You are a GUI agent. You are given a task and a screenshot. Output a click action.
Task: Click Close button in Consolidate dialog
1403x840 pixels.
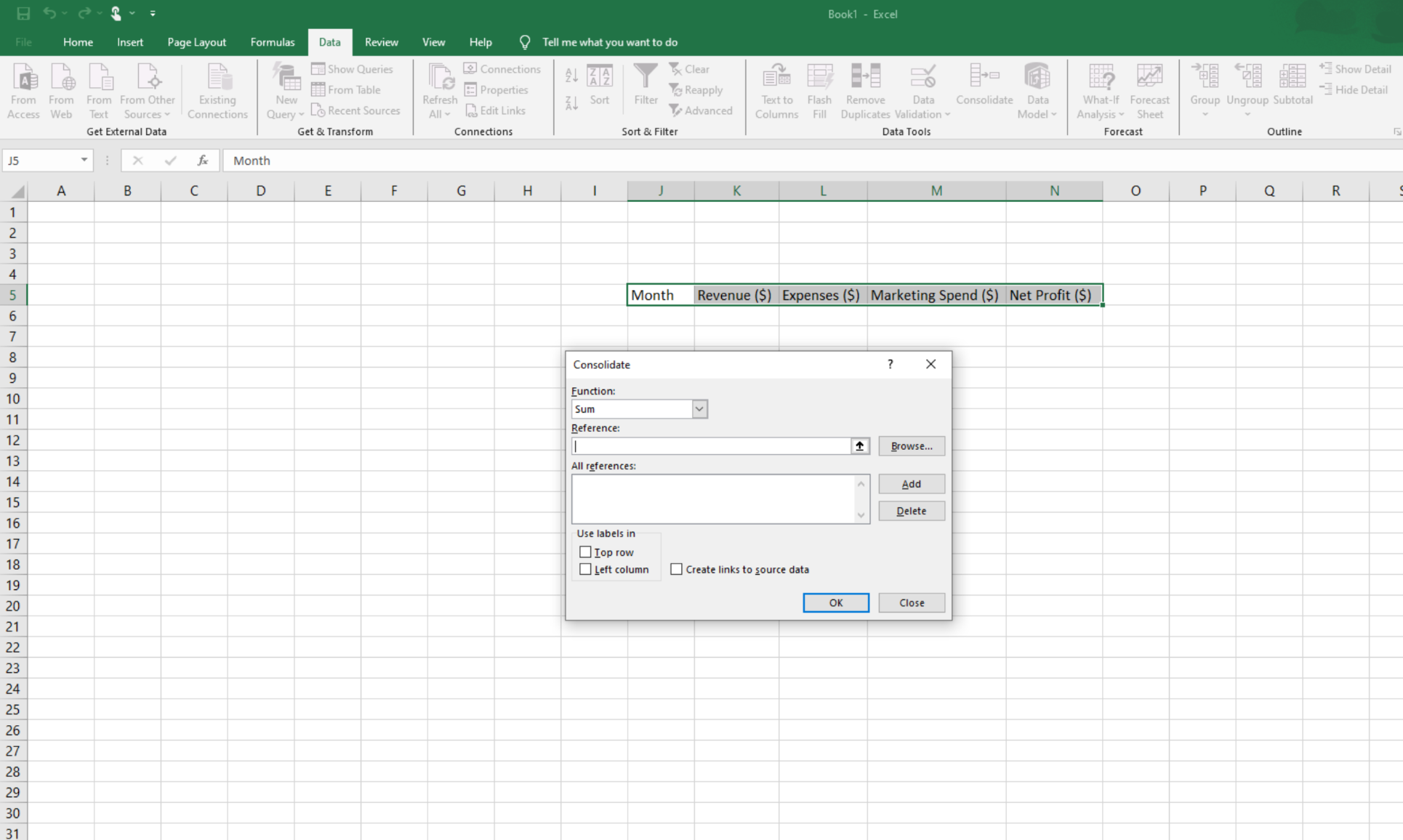coord(912,603)
